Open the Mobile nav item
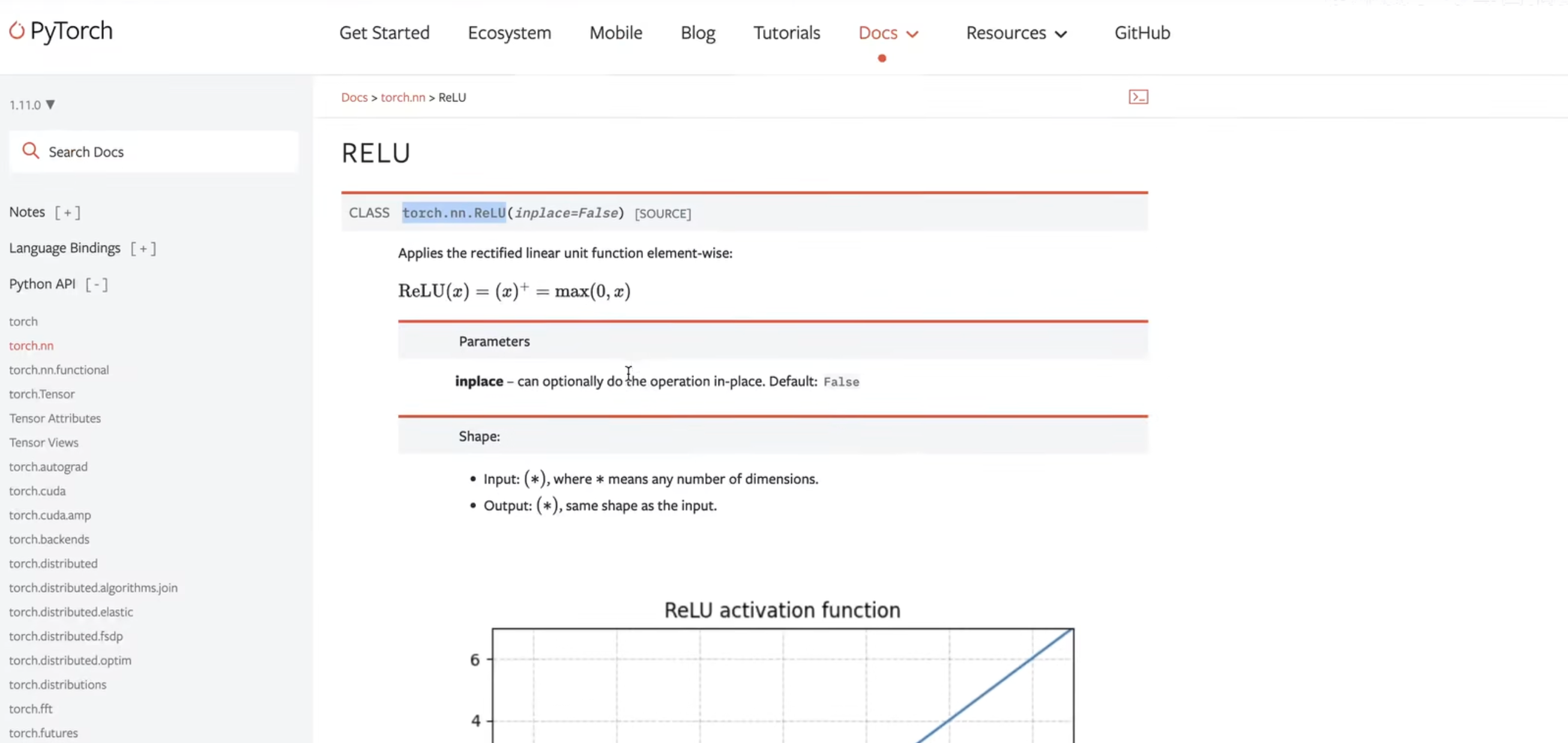The image size is (1568, 743). click(x=615, y=33)
